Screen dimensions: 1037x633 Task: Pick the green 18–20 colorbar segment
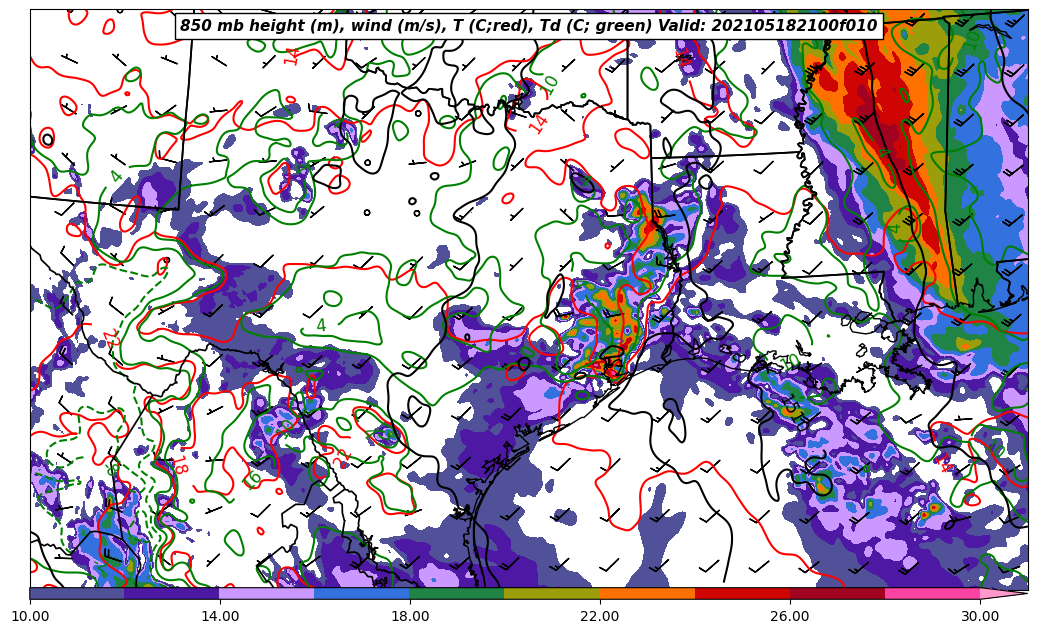pos(457,593)
